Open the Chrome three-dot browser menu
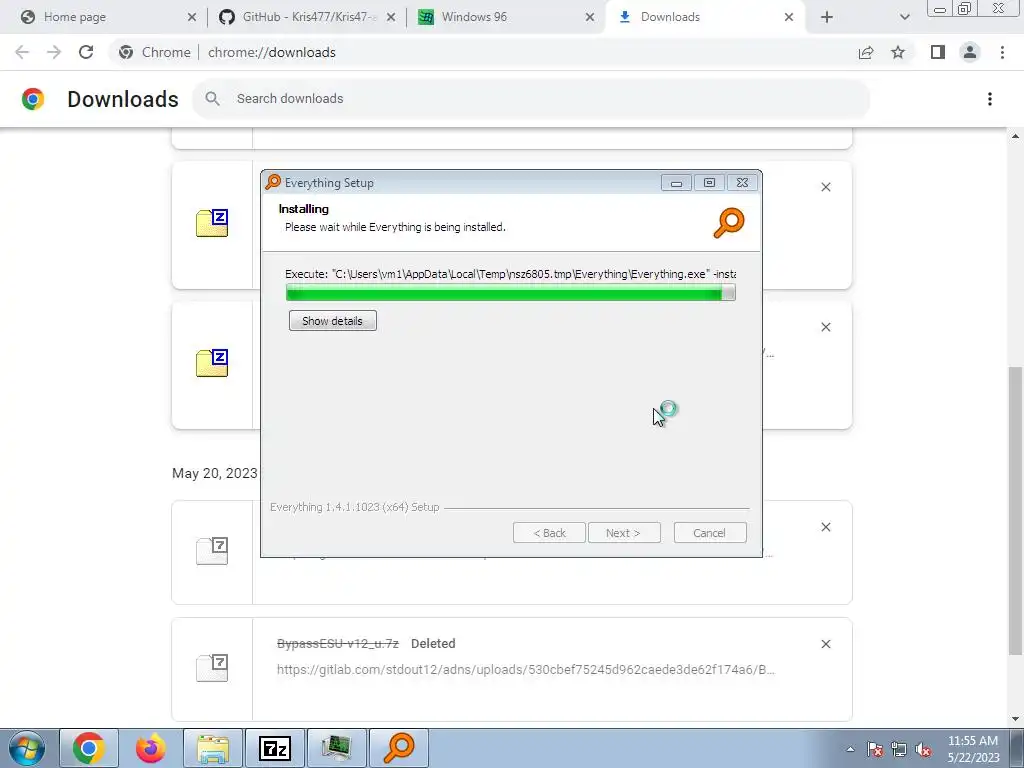The width and height of the screenshot is (1024, 768). coord(1002,52)
